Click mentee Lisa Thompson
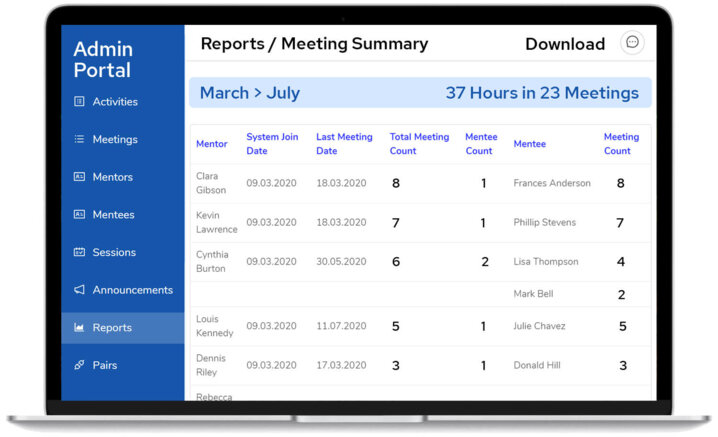Viewport: 718px width, 437px height. click(545, 262)
